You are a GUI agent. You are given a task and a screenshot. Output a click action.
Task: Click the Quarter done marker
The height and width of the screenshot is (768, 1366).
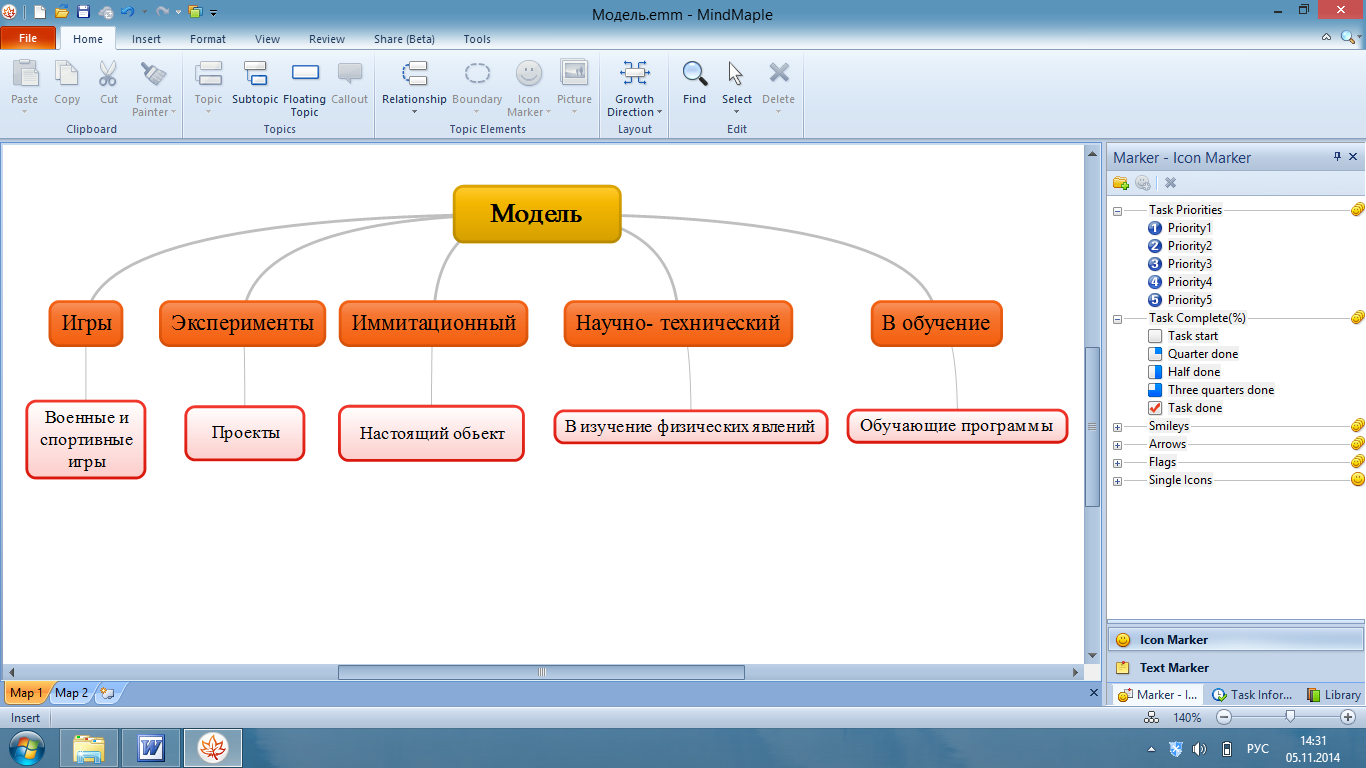(1155, 354)
